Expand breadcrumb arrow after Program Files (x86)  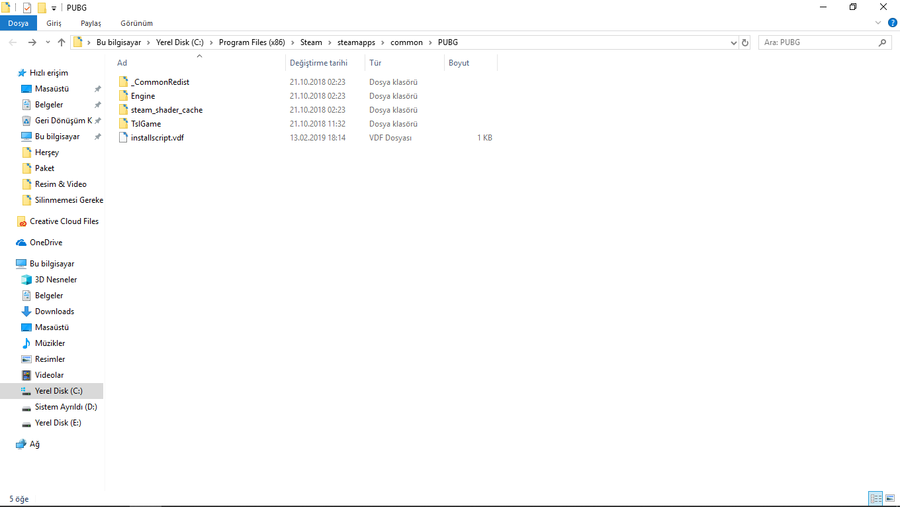(293, 42)
